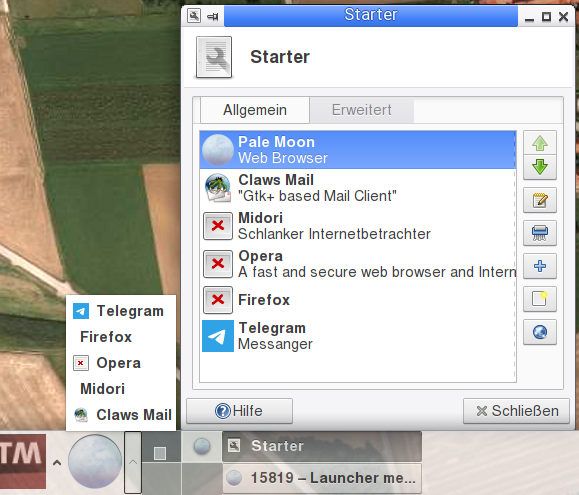
Task: Maximize the Starter window
Action: tap(546, 17)
